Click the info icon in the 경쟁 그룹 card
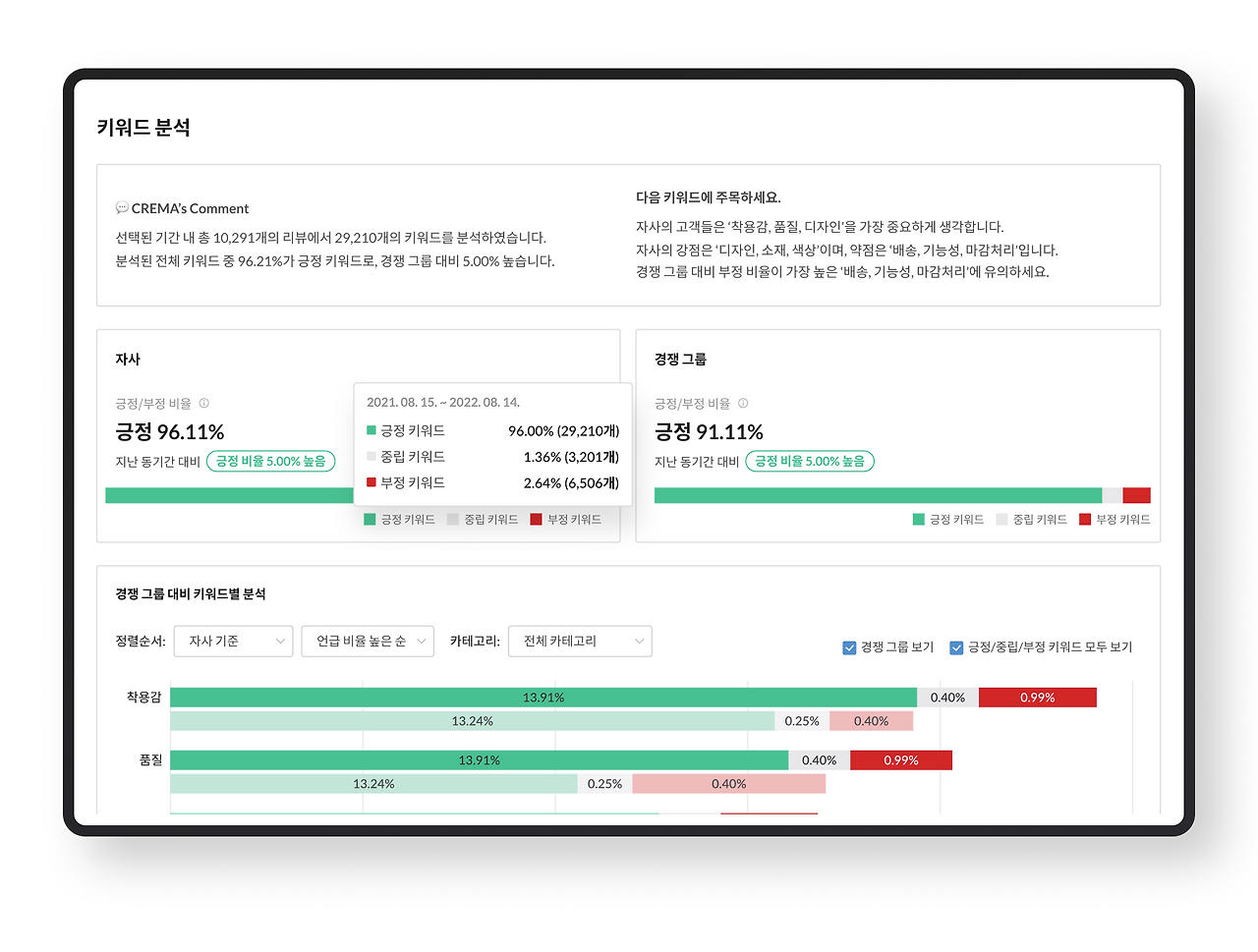Screen dimensions: 1258x952 pyautogui.click(x=743, y=403)
